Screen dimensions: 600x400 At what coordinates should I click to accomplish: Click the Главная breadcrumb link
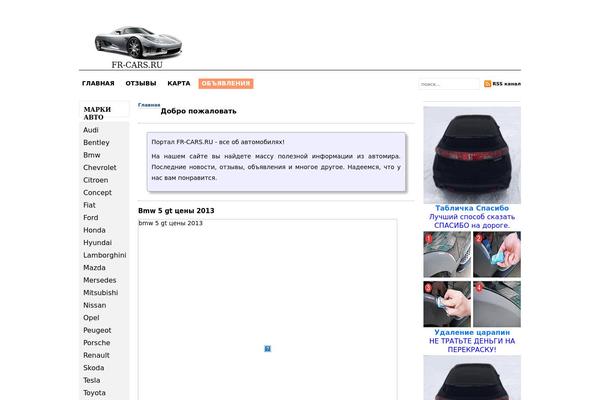point(149,105)
